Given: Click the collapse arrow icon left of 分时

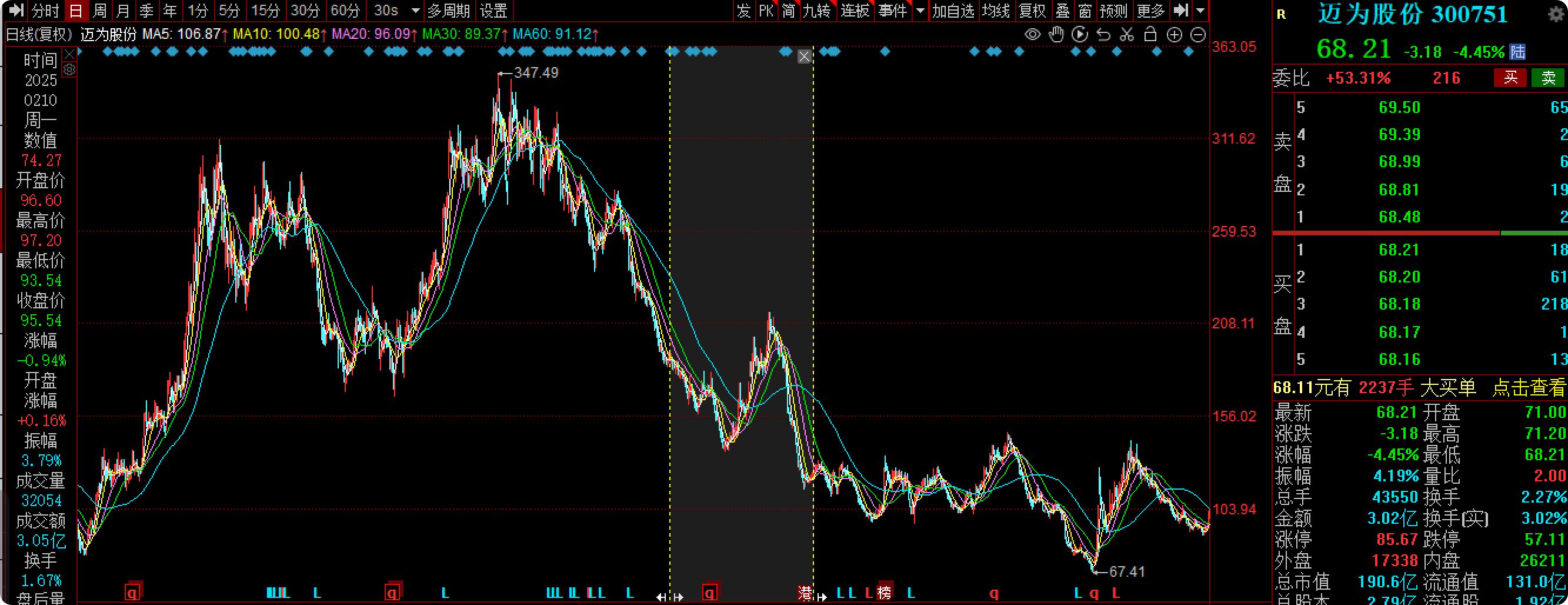Looking at the screenshot, I should [16, 11].
